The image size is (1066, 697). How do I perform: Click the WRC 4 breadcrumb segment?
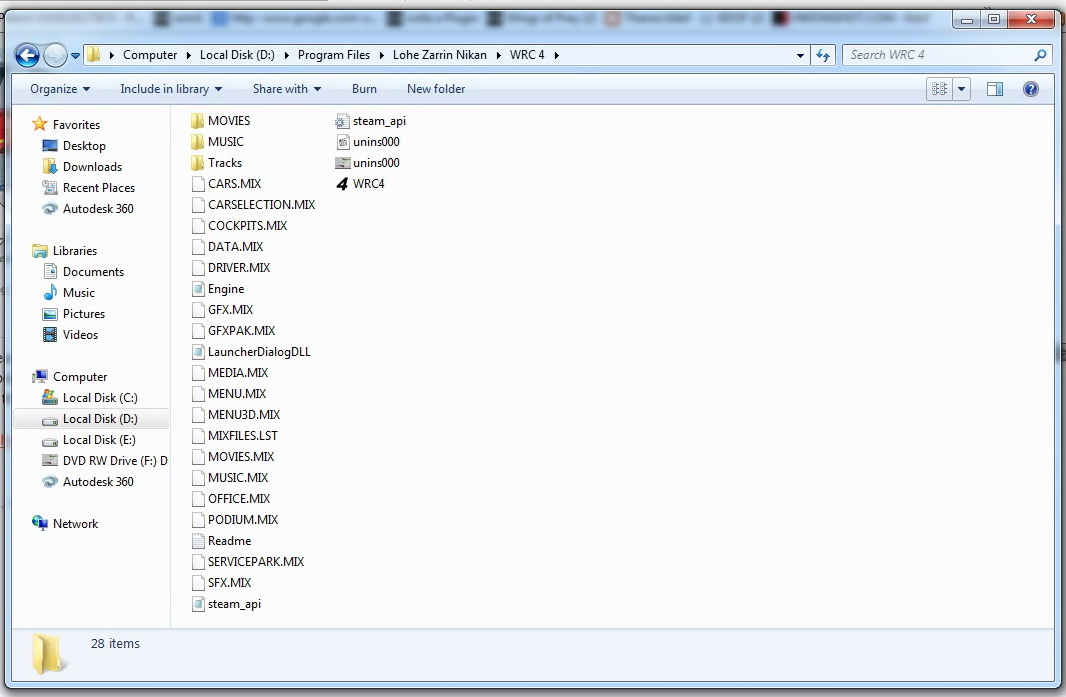(528, 55)
